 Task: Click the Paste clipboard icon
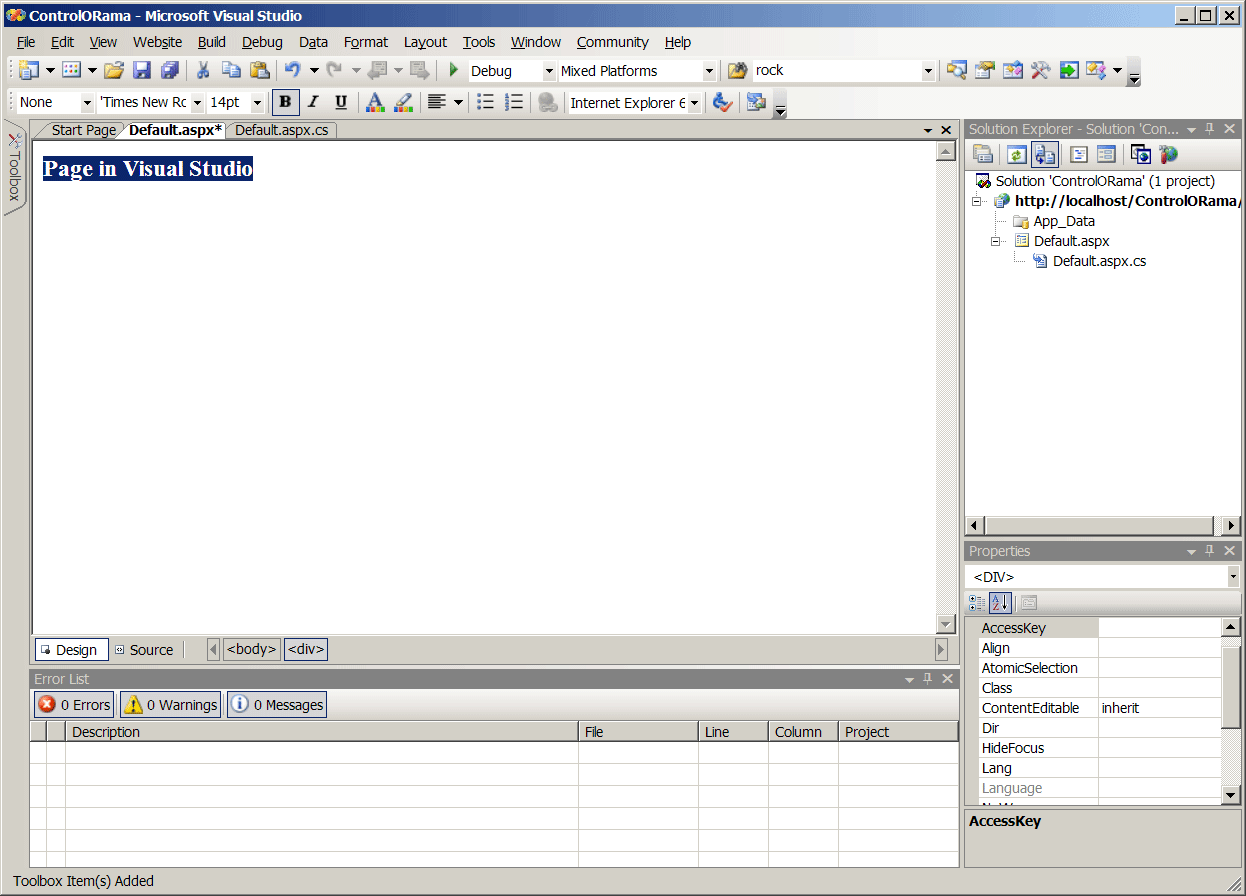[x=259, y=70]
